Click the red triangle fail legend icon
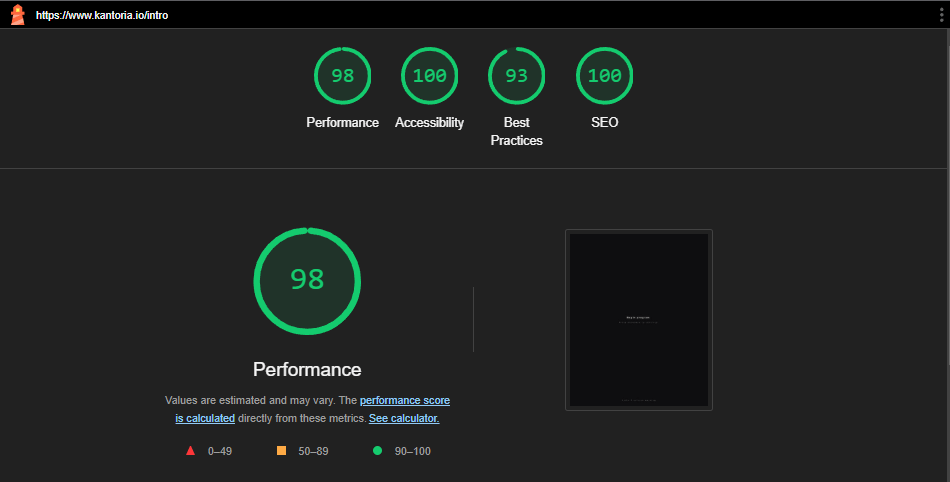Viewport: 950px width, 482px height. coord(190,451)
